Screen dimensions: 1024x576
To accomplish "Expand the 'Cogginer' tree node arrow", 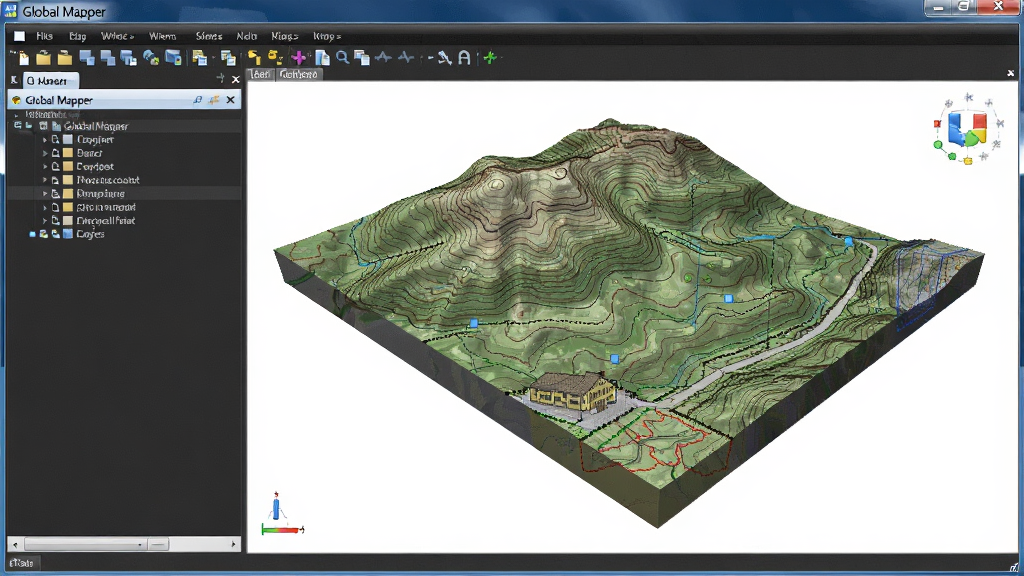I will pyautogui.click(x=45, y=140).
